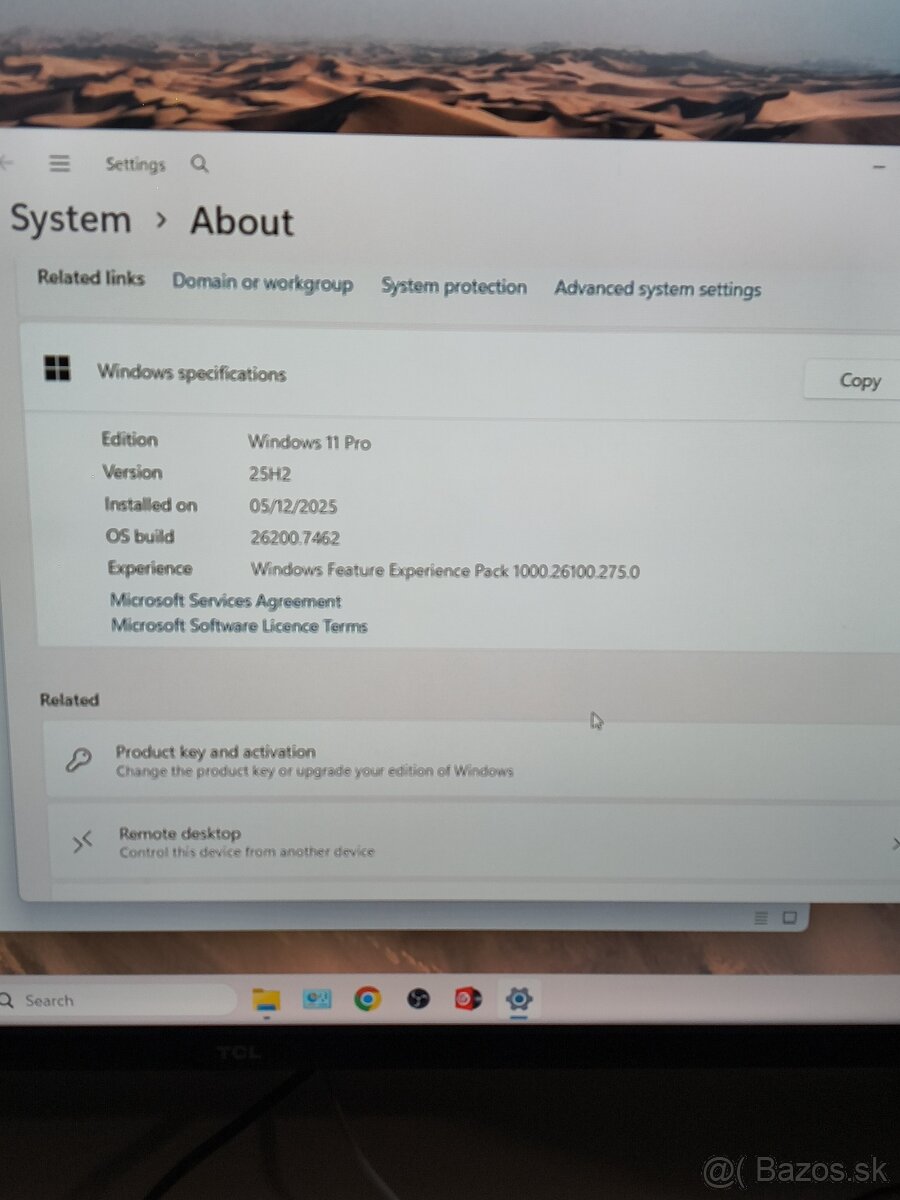Click the Settings search magnifier icon

199,164
